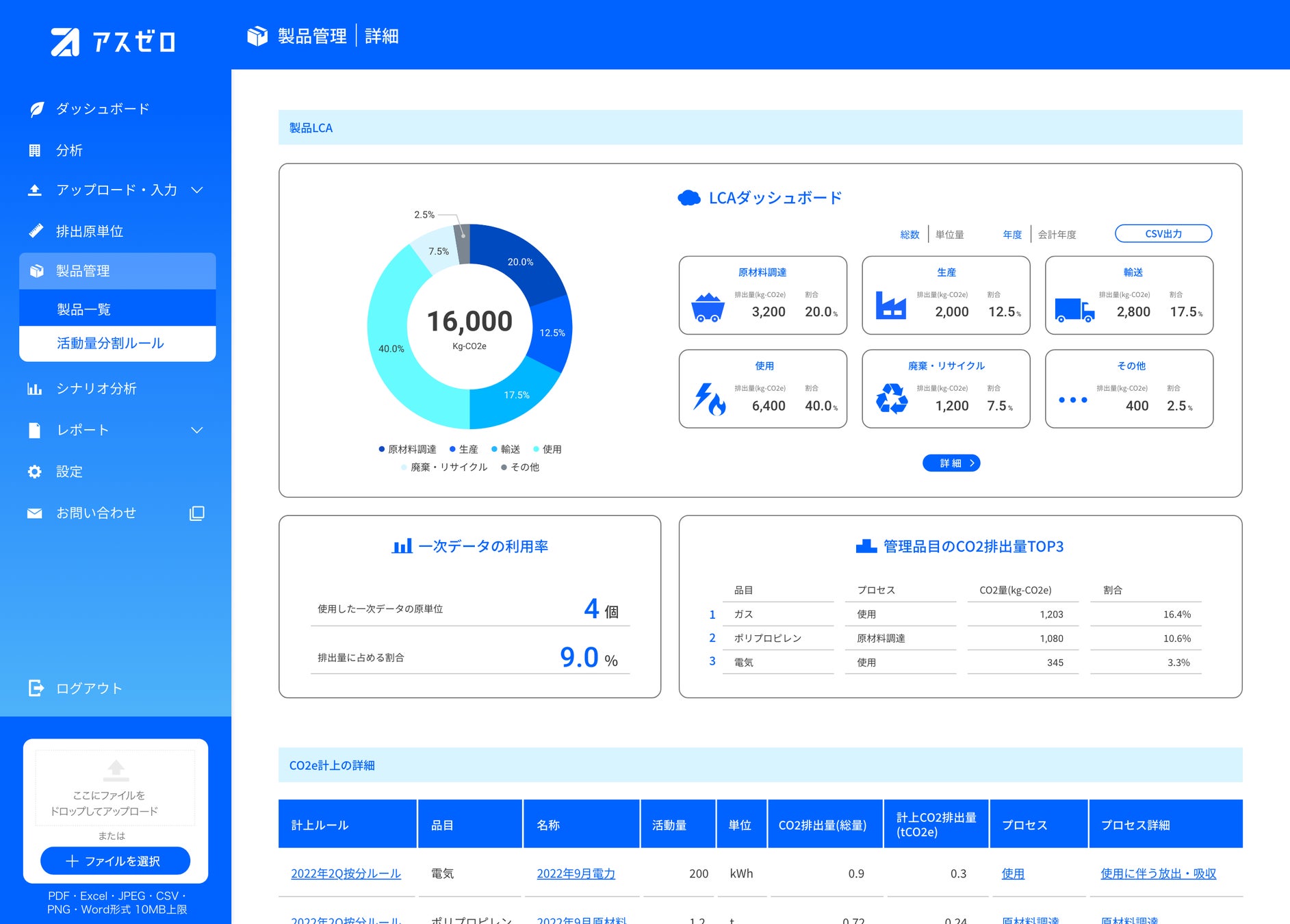Open the 原材料調達 summary card

coord(763,296)
